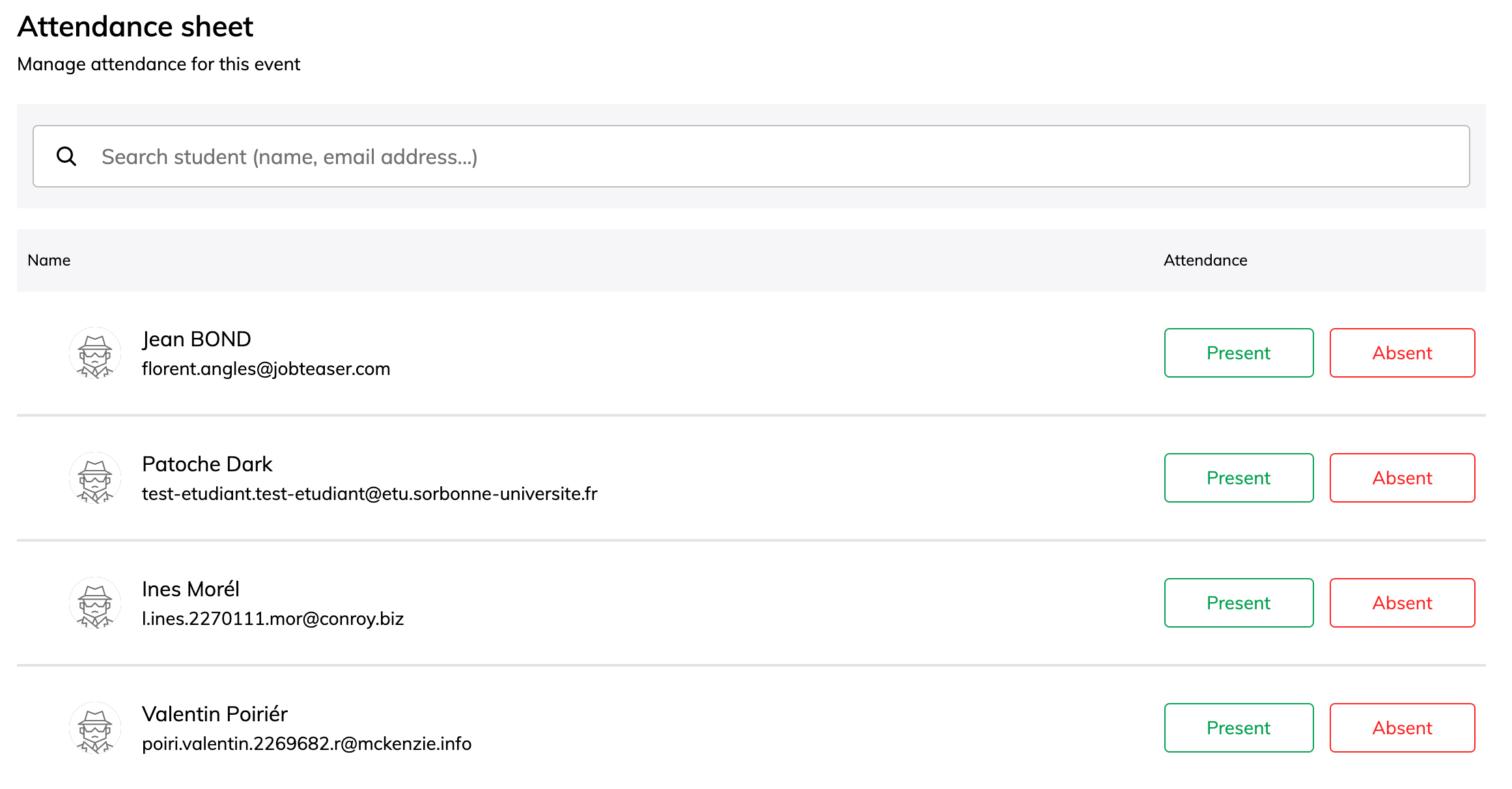1512x789 pixels.
Task: Click the Patoche Dark name text
Action: coord(207,464)
